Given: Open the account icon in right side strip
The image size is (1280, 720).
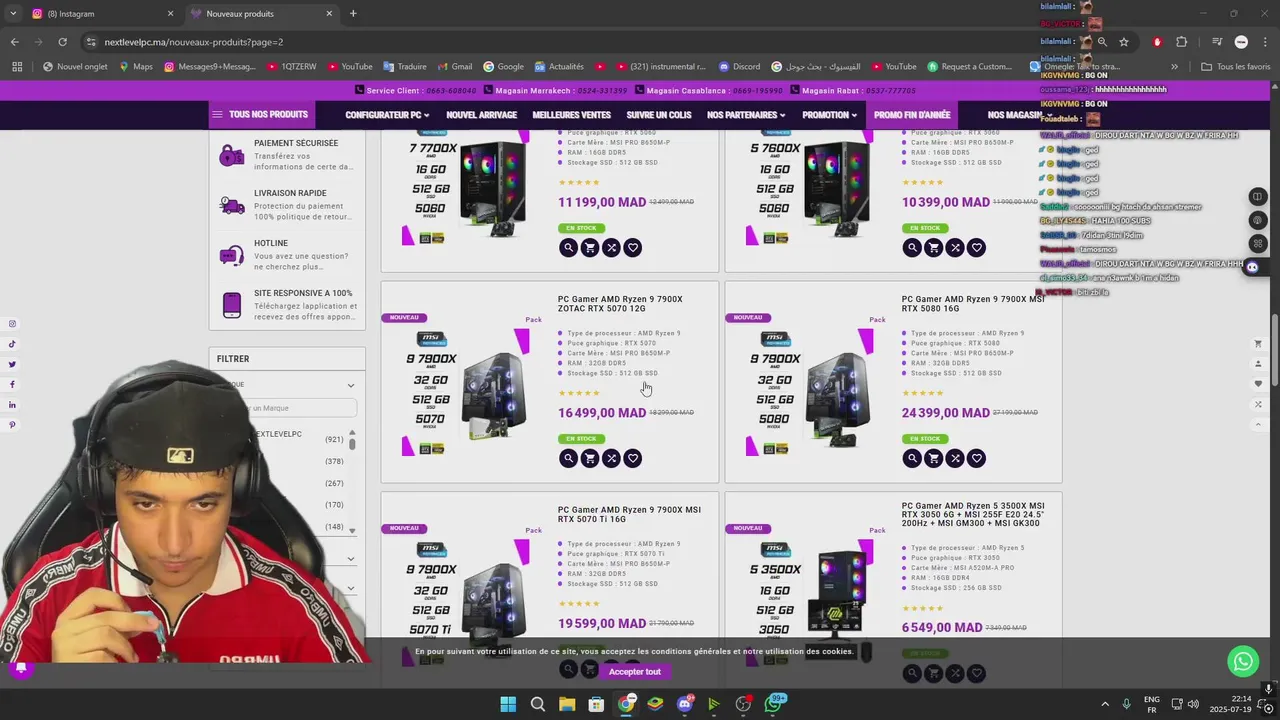Looking at the screenshot, I should click(x=1258, y=364).
